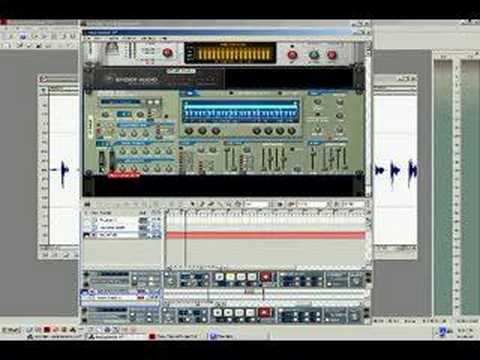Click leftmost knob below the blue graph display
Screen dimensions: 480x360
tap(189, 131)
